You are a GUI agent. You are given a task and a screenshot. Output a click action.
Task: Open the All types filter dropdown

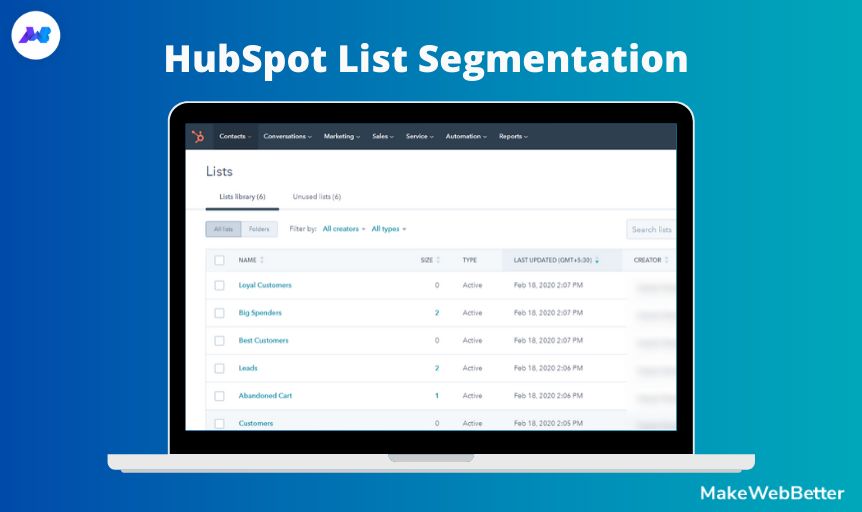tap(388, 229)
